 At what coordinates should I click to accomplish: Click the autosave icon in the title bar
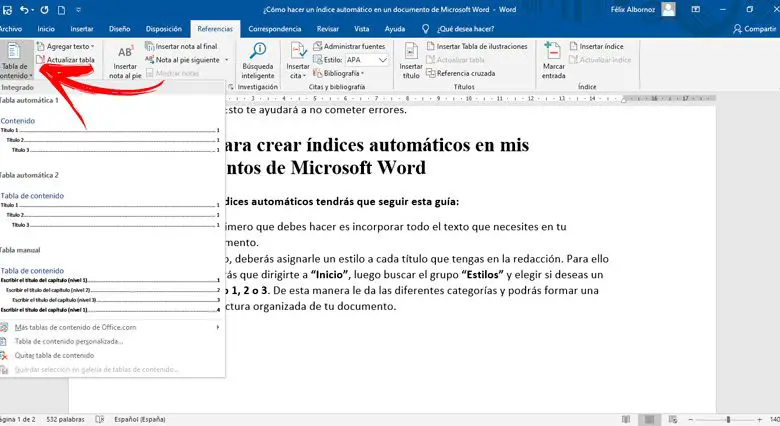[x=7, y=9]
